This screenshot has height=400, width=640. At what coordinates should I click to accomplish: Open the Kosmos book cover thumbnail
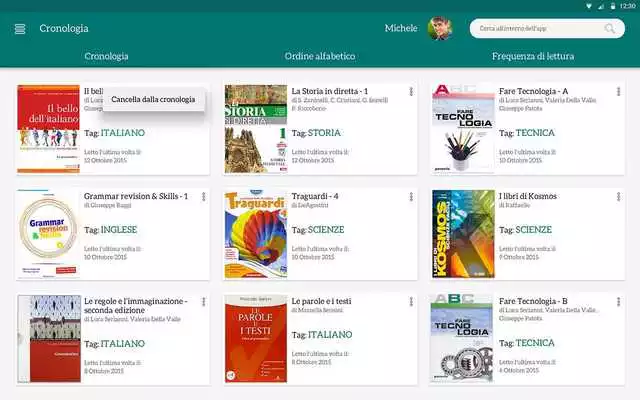[x=462, y=233]
